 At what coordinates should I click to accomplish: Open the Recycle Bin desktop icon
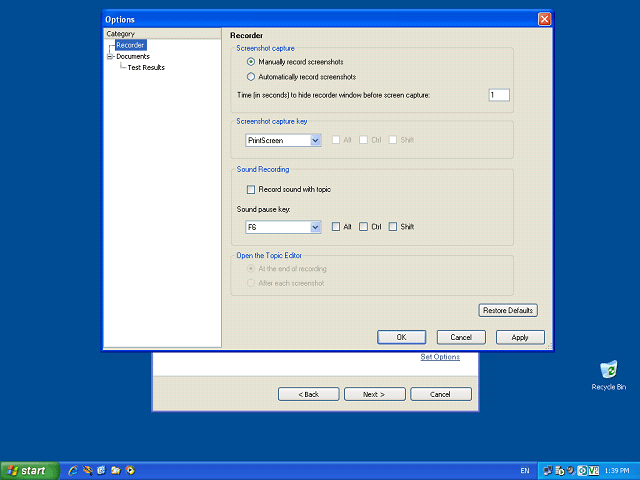(609, 375)
